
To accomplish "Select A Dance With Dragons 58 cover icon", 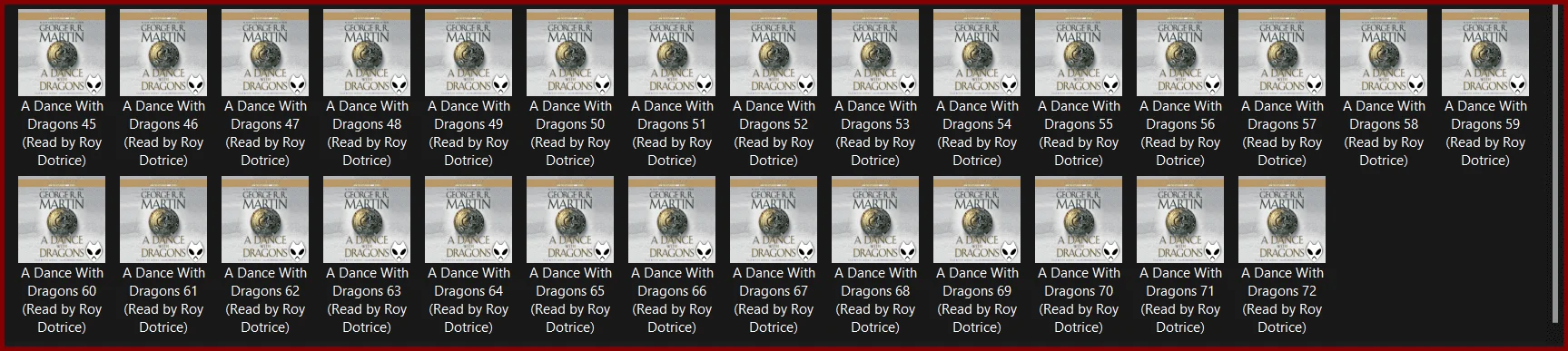I will click(x=1384, y=53).
